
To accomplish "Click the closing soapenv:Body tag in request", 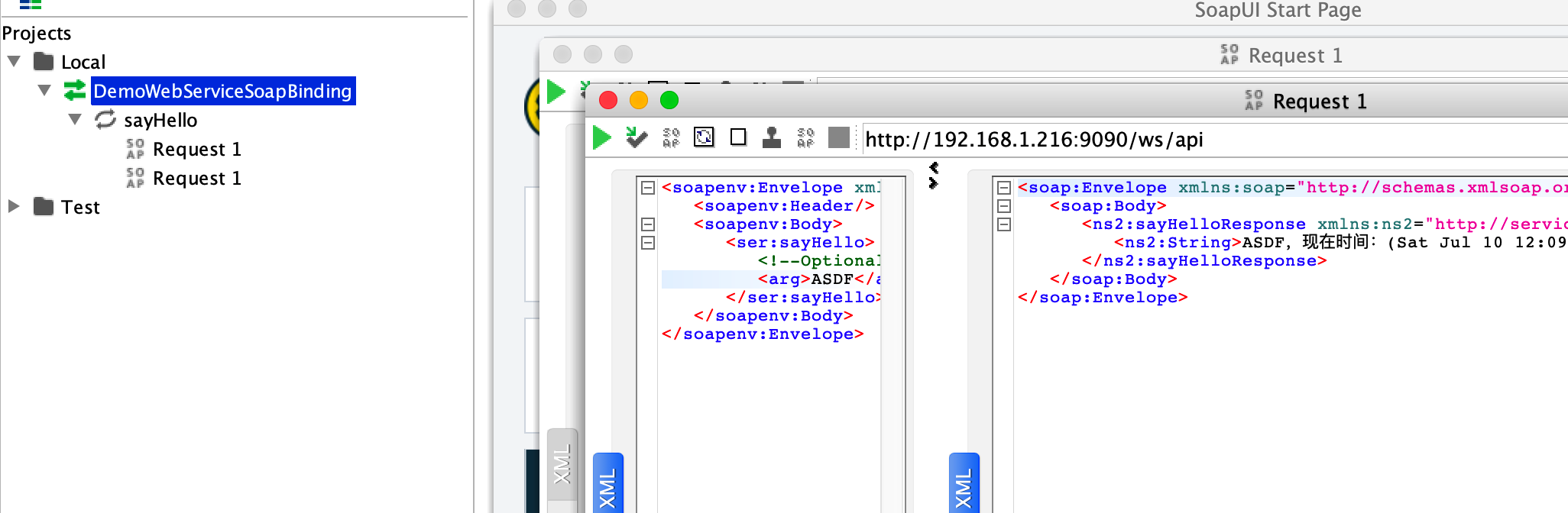I will [x=773, y=316].
